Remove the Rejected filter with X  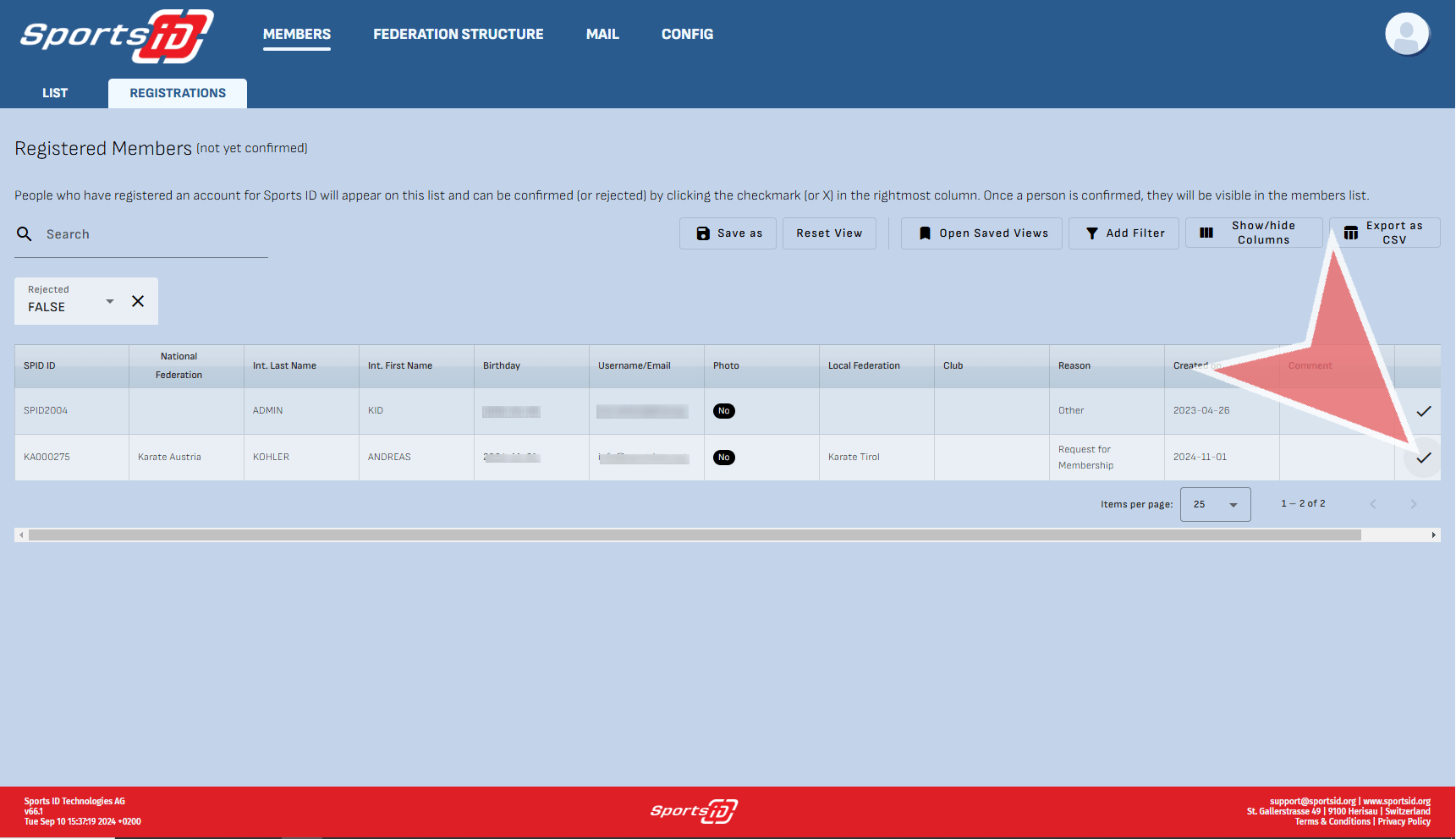pyautogui.click(x=138, y=301)
